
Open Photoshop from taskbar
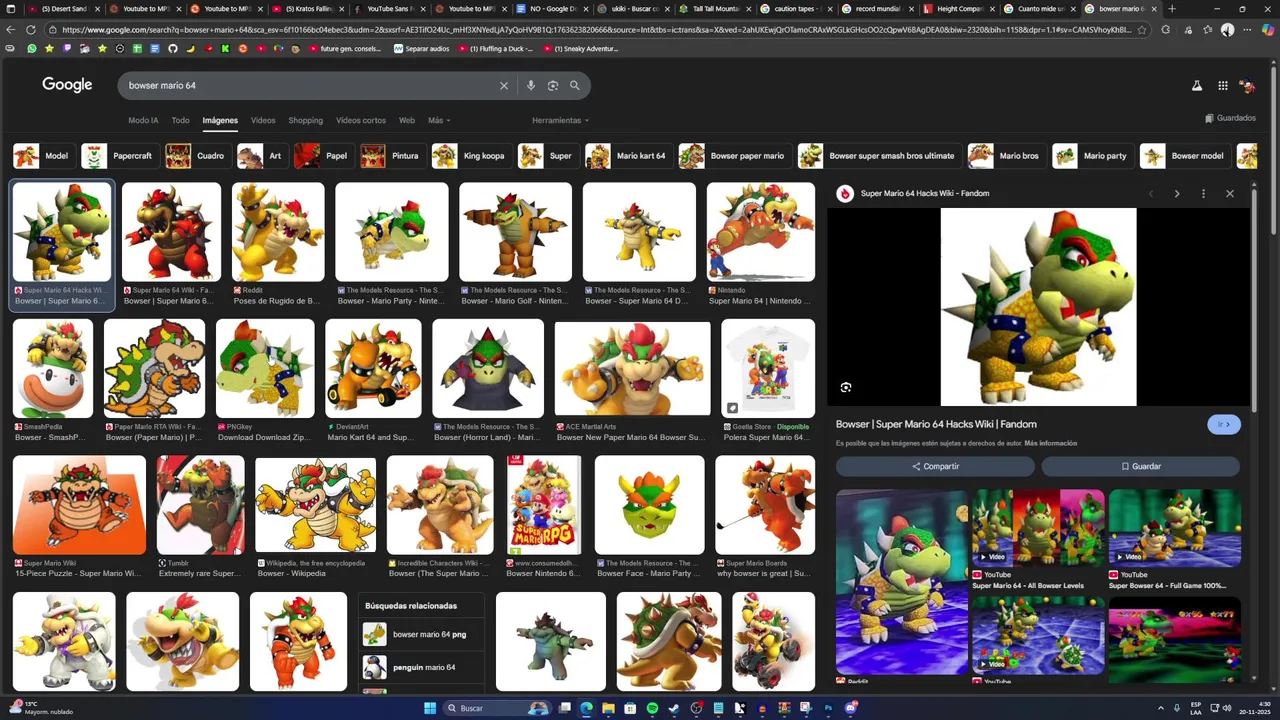pos(828,708)
